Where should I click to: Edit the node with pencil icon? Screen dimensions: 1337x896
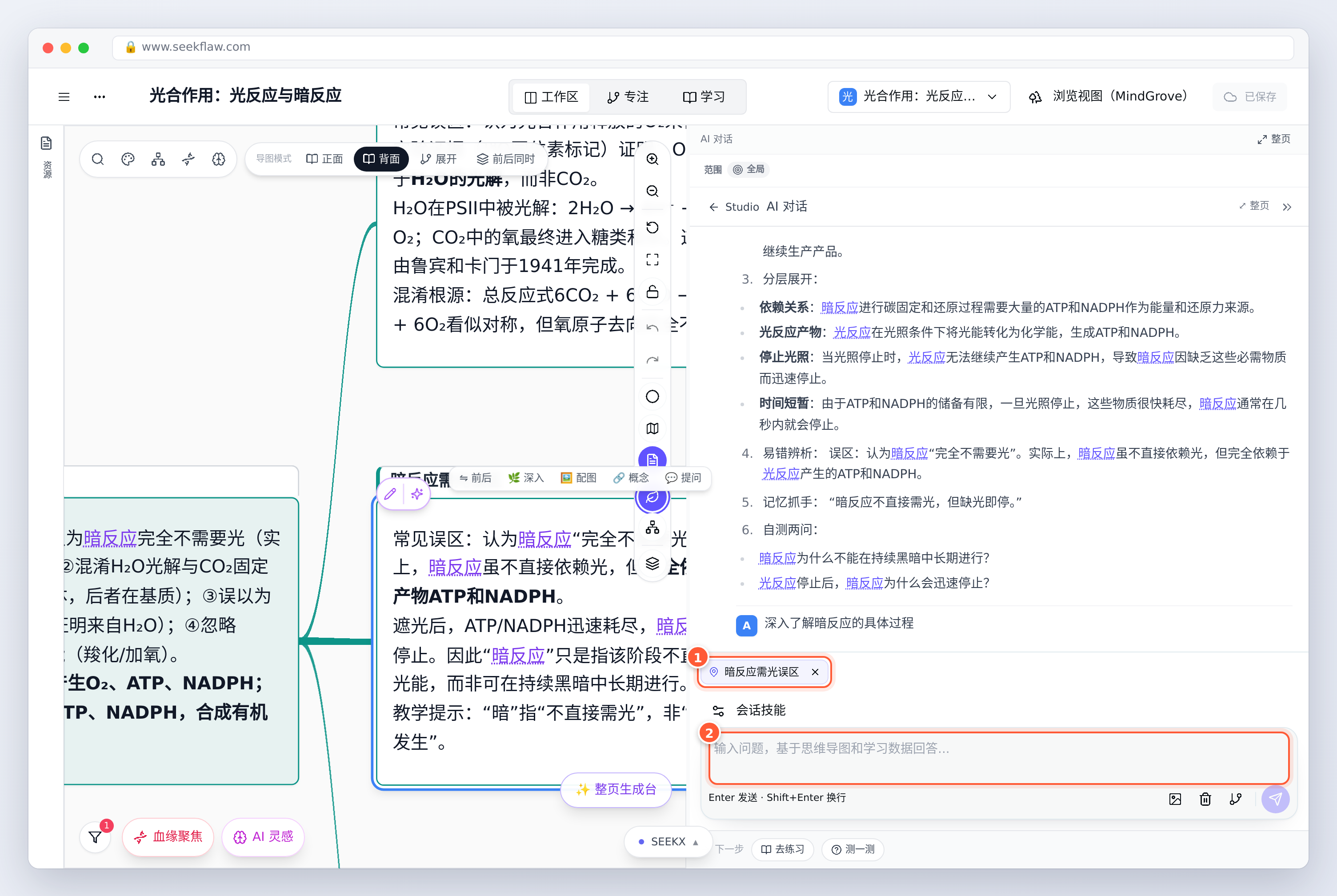(x=390, y=494)
